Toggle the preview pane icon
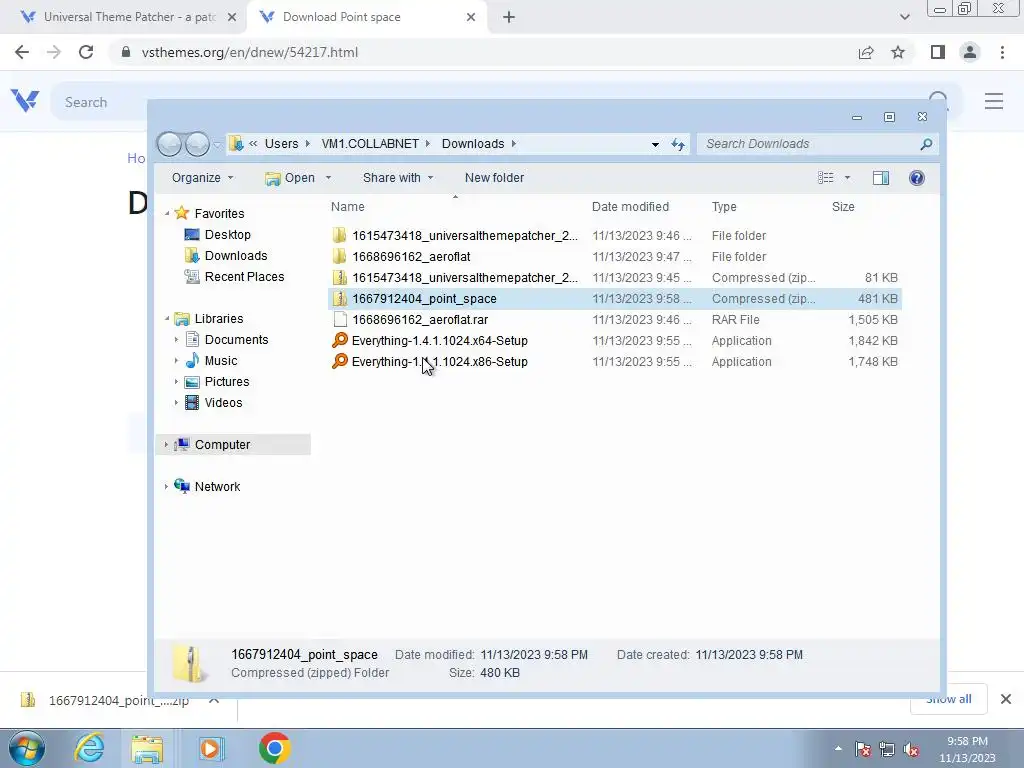 [x=880, y=178]
